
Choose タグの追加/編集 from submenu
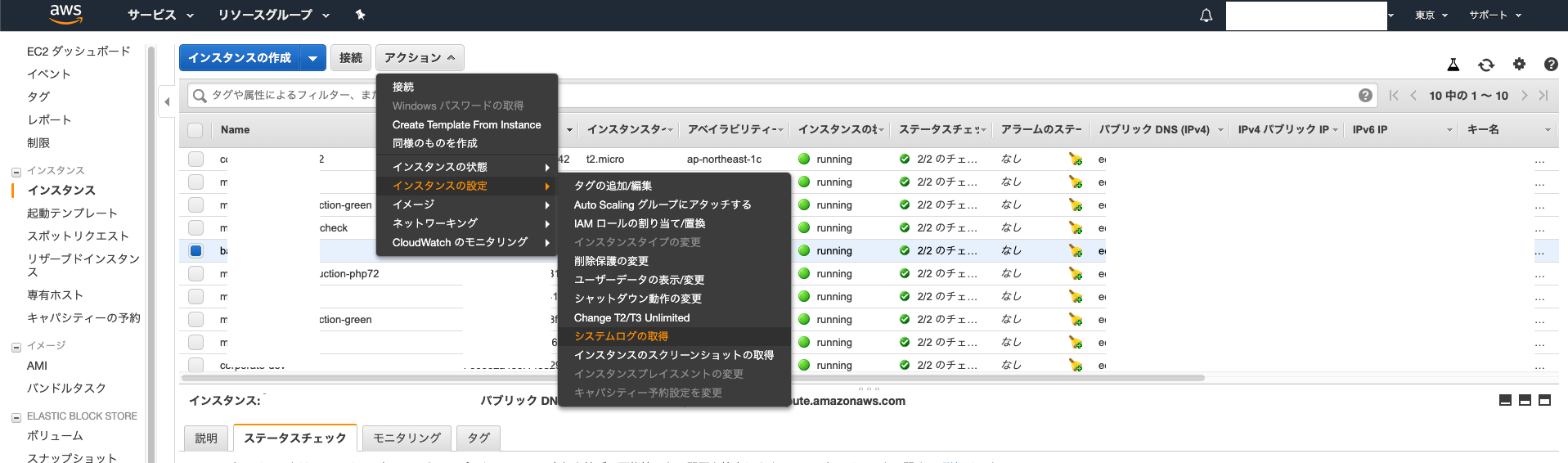(x=674, y=186)
